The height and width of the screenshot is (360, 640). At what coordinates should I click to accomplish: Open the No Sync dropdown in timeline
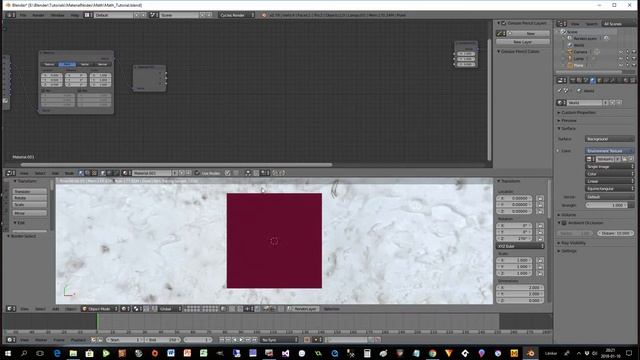(280, 340)
